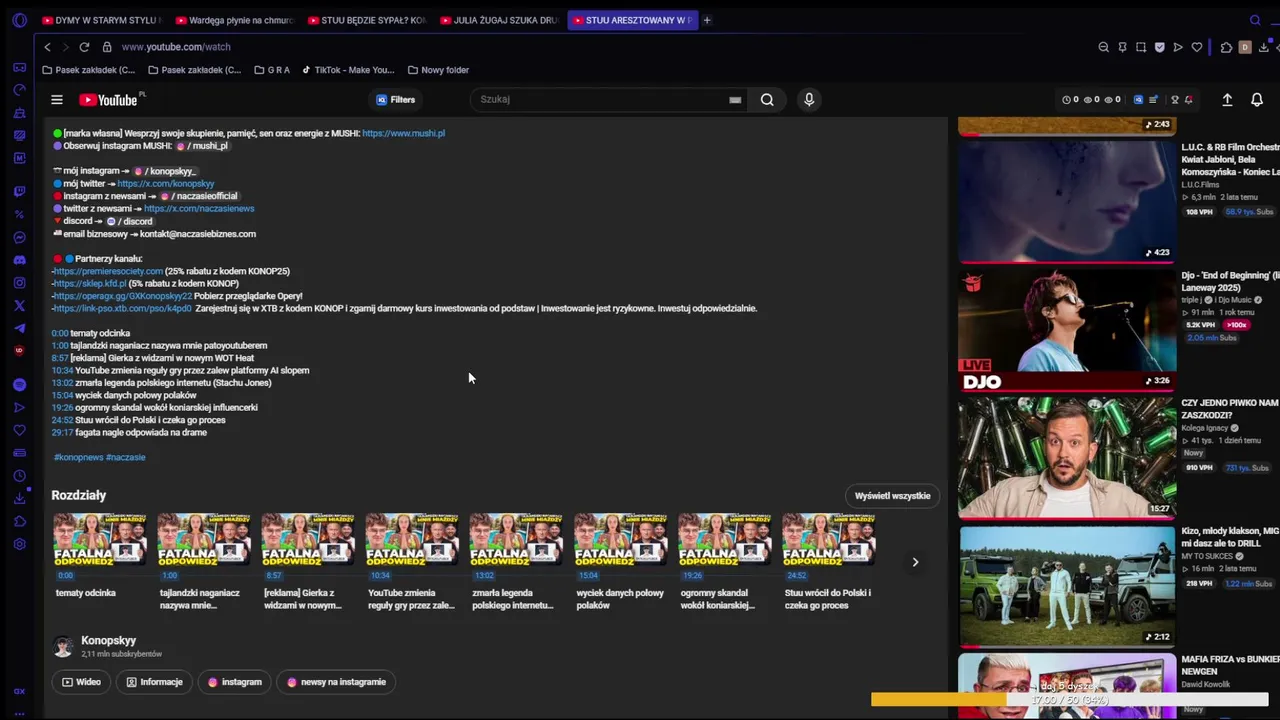This screenshot has width=1280, height=720.
Task: Open Telegram in the browser sidebar
Action: coord(19,328)
